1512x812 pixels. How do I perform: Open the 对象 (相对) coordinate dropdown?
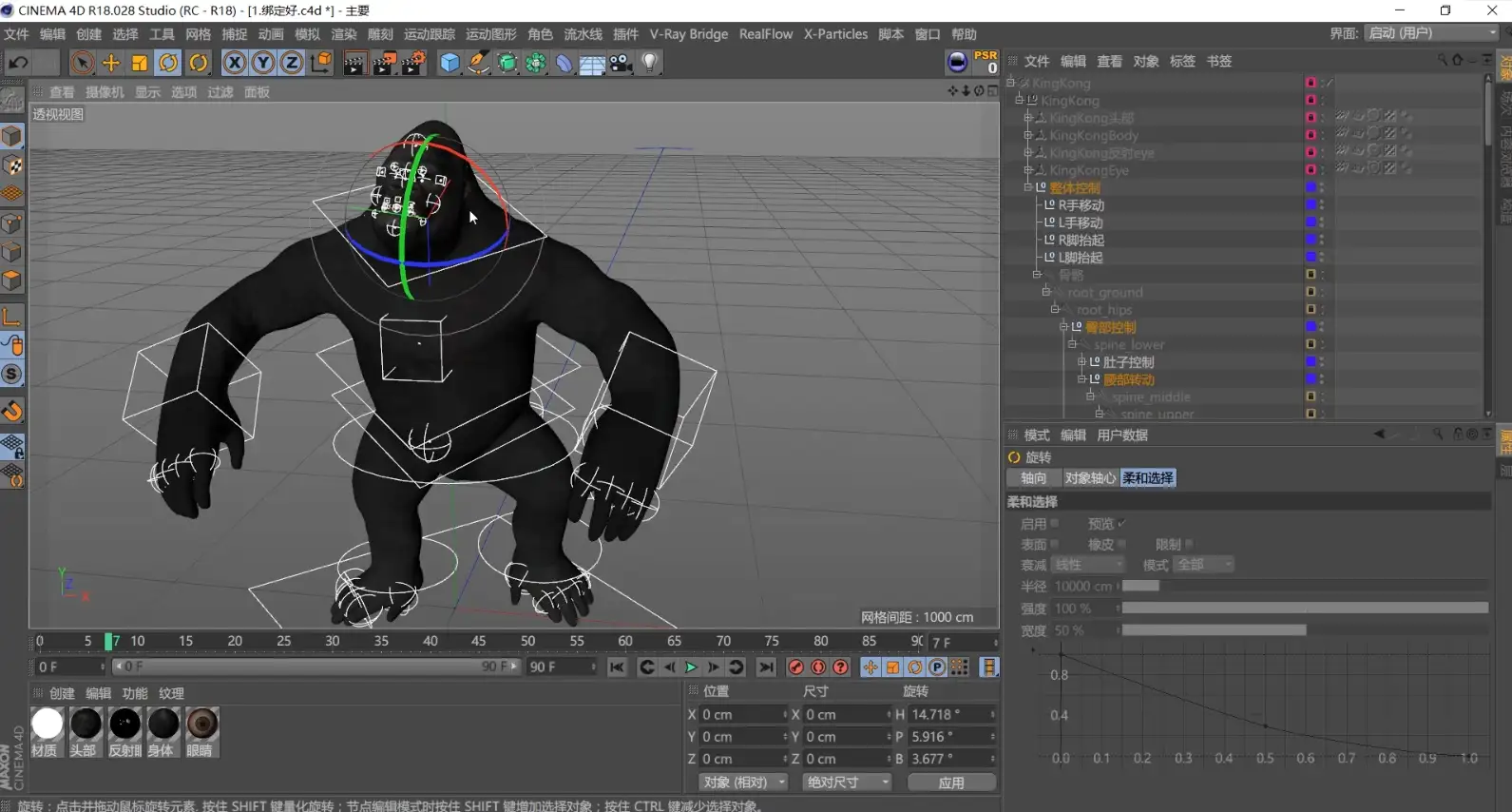tap(743, 783)
